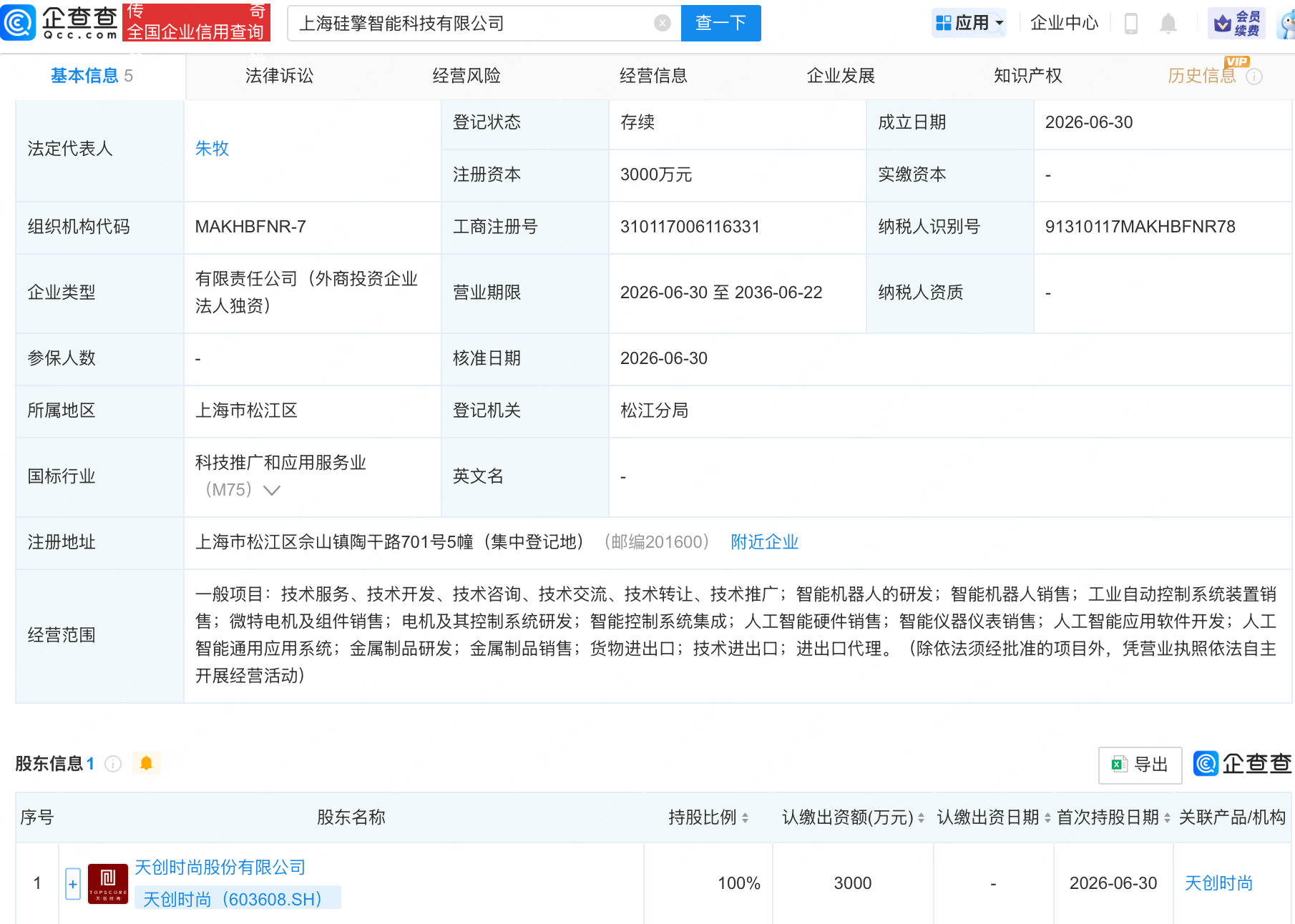Click the 导出 export button

[x=1140, y=765]
